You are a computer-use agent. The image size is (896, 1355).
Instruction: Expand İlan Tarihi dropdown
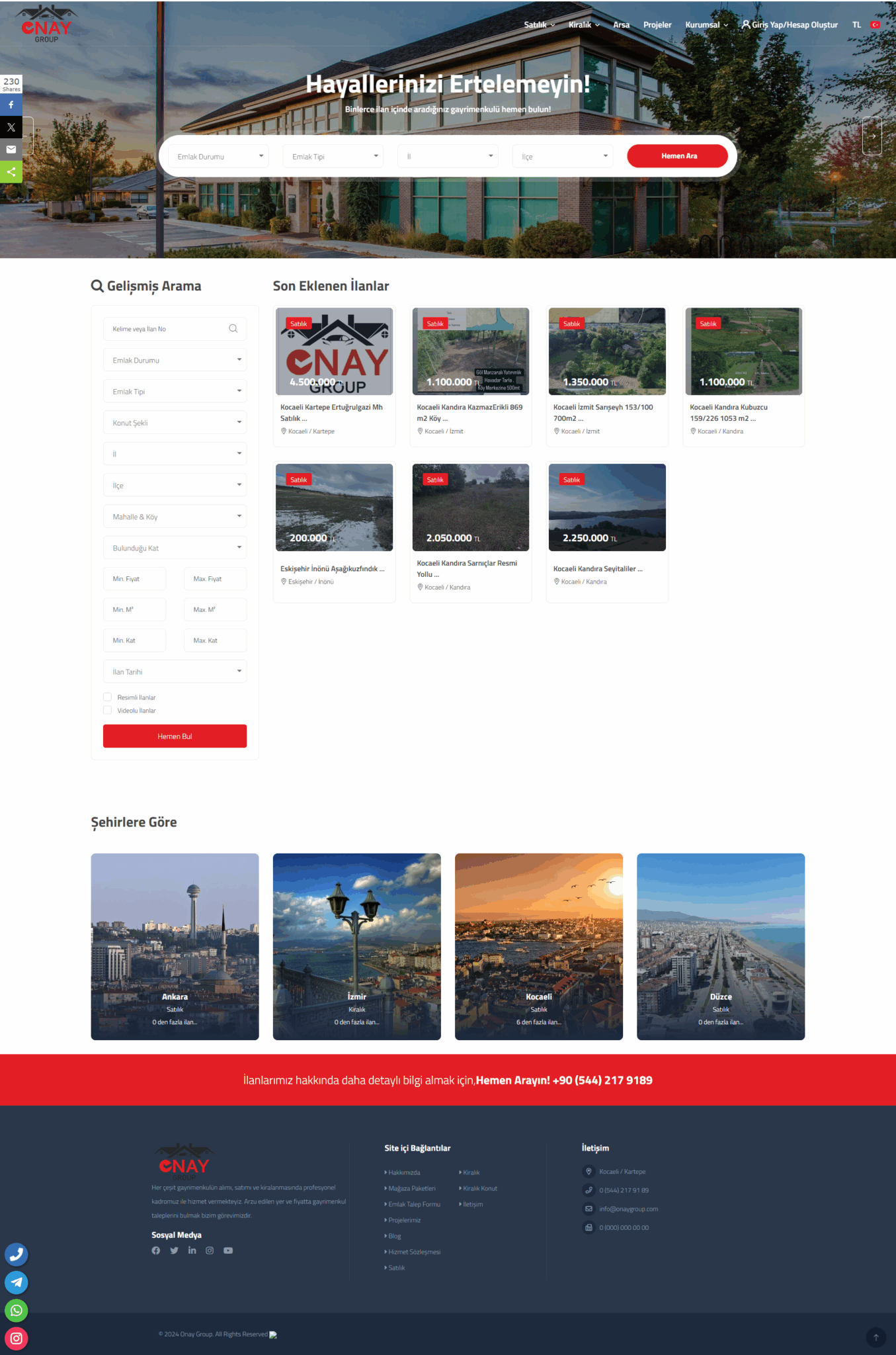coord(175,672)
